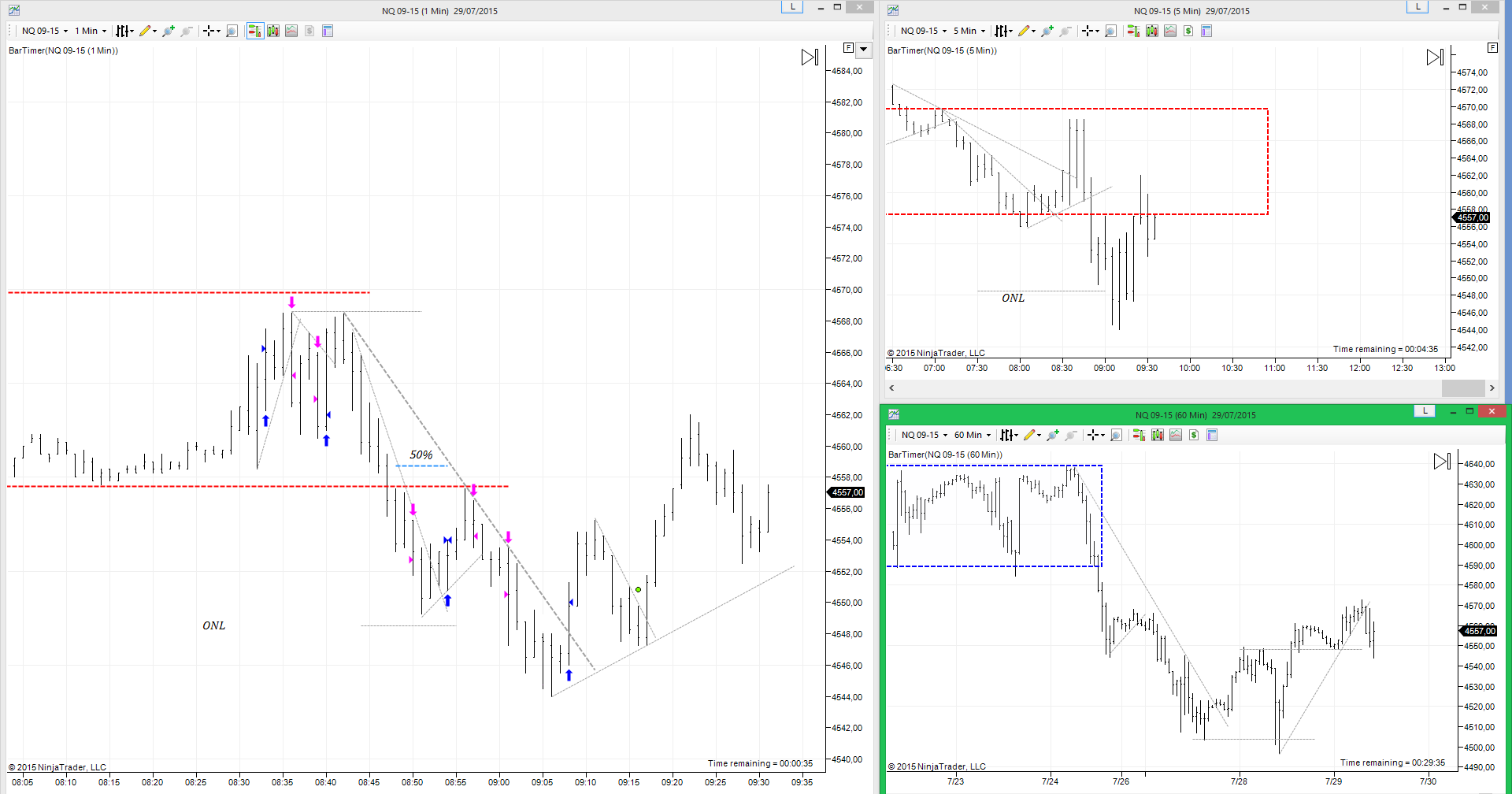
Task: Click Strategies dollar icon in 5 Min chart
Action: [1188, 31]
